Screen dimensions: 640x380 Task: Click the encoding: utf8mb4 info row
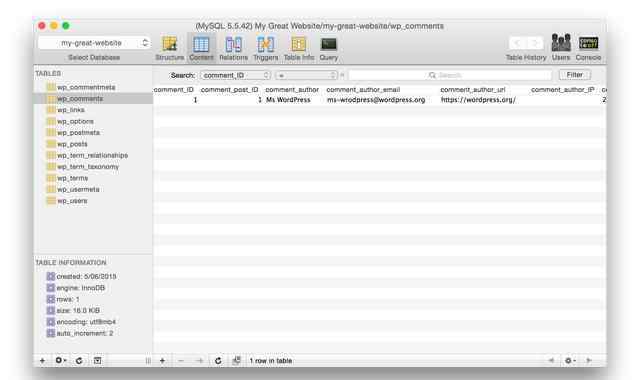(x=81, y=322)
